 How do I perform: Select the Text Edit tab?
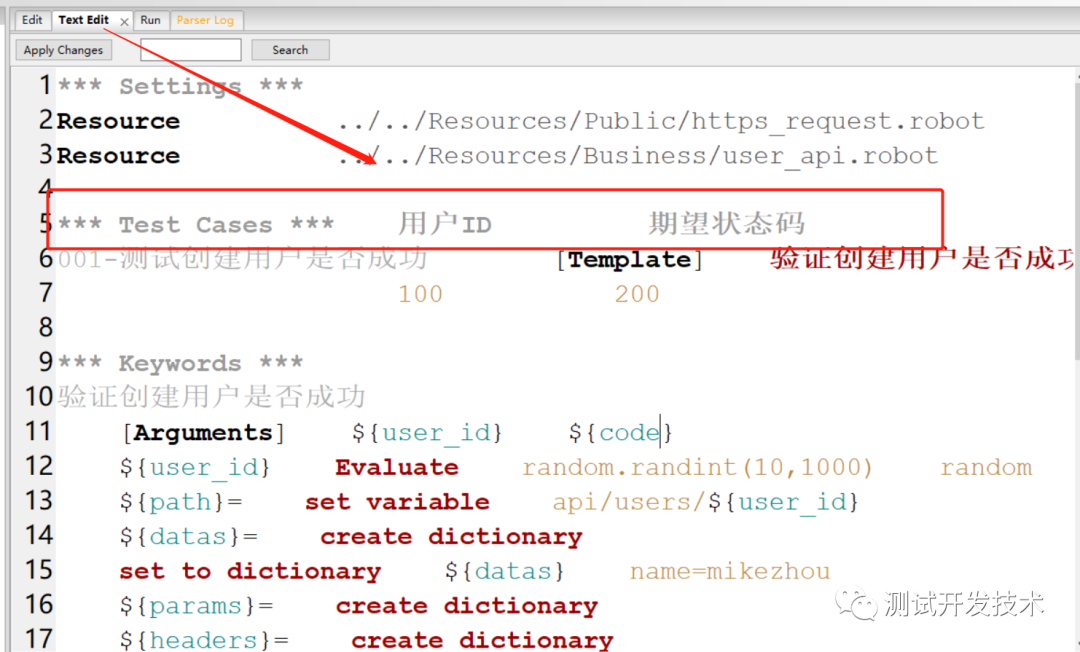83,20
